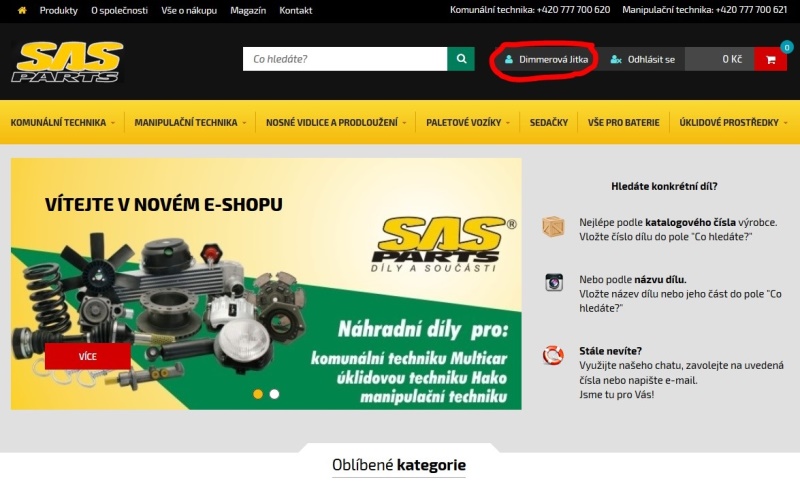
Task: Click the bold názvu dílu text
Action: point(660,279)
